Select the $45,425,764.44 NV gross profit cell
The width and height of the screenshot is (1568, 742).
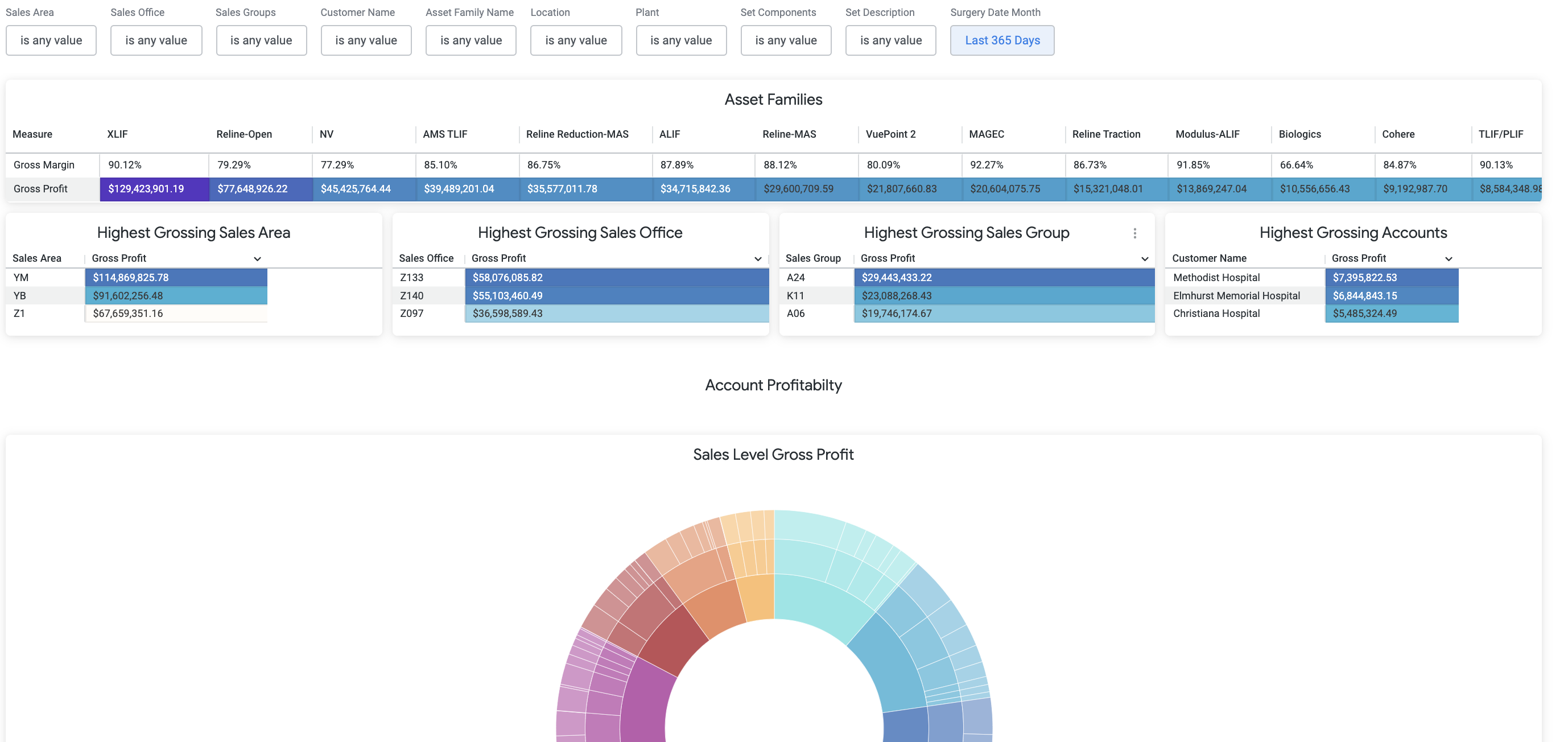point(364,189)
